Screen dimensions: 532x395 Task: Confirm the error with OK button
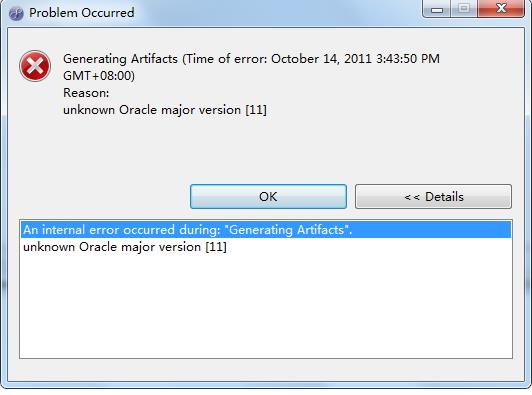(x=268, y=196)
